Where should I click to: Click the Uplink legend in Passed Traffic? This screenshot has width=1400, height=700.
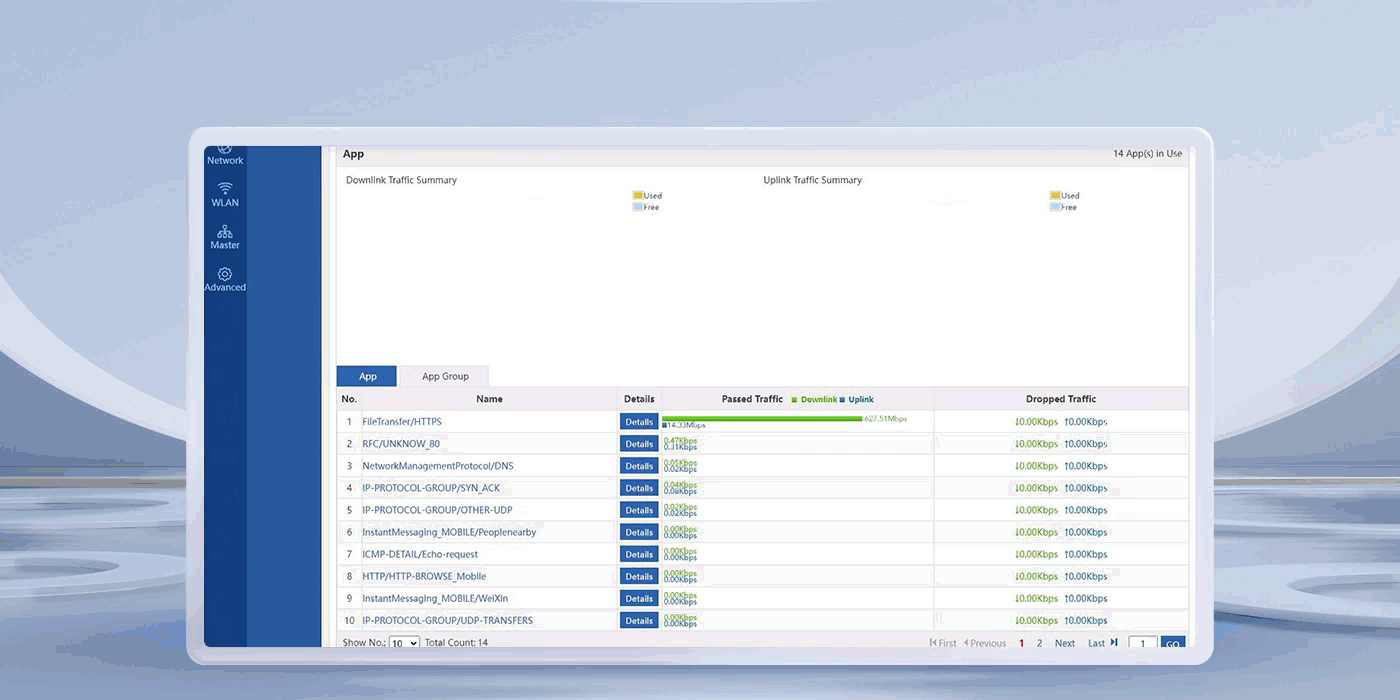857,399
